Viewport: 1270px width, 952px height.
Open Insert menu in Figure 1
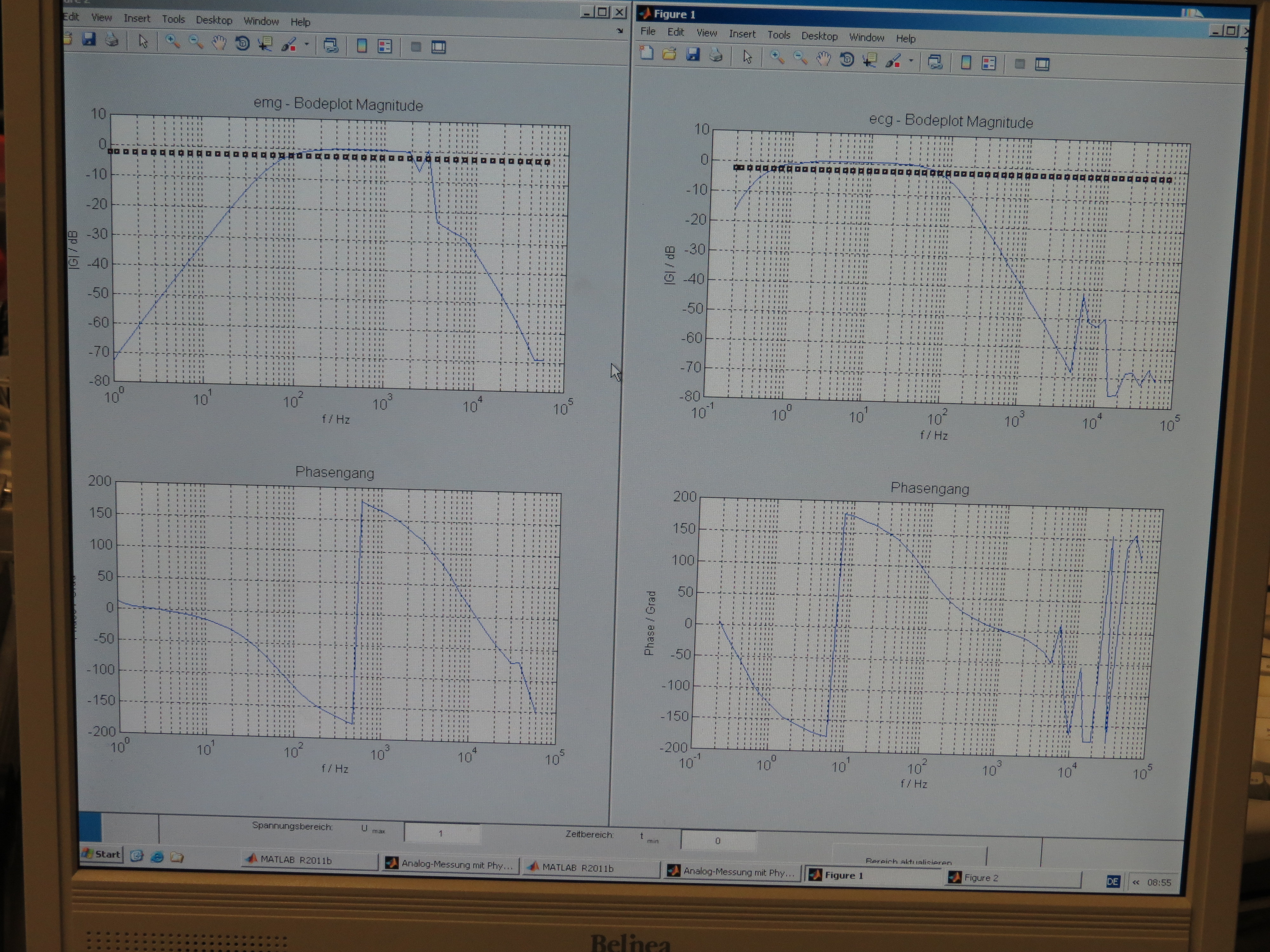[x=742, y=34]
